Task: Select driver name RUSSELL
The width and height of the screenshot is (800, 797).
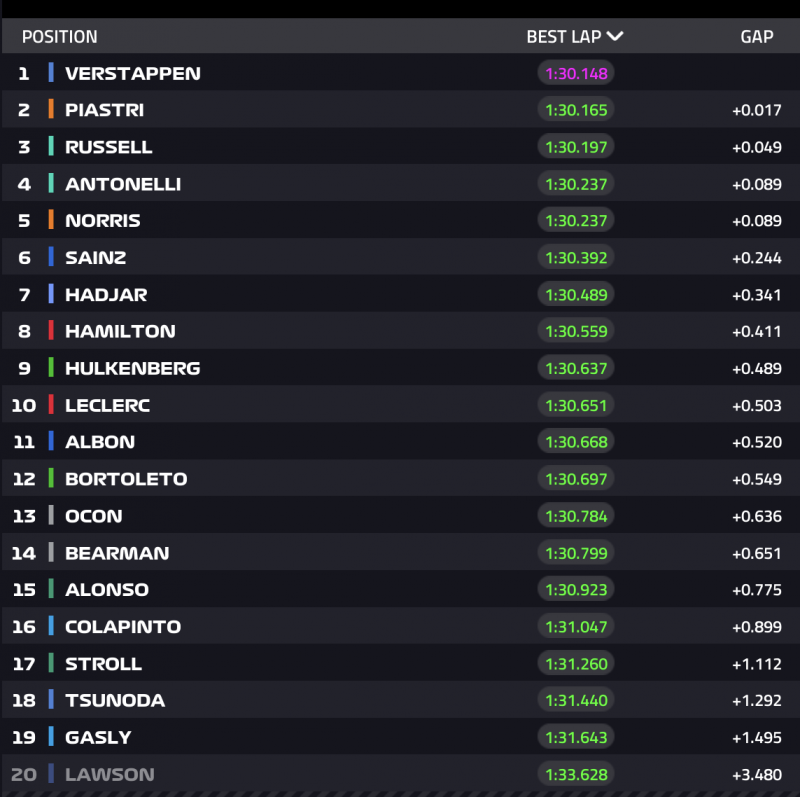Action: coord(109,147)
